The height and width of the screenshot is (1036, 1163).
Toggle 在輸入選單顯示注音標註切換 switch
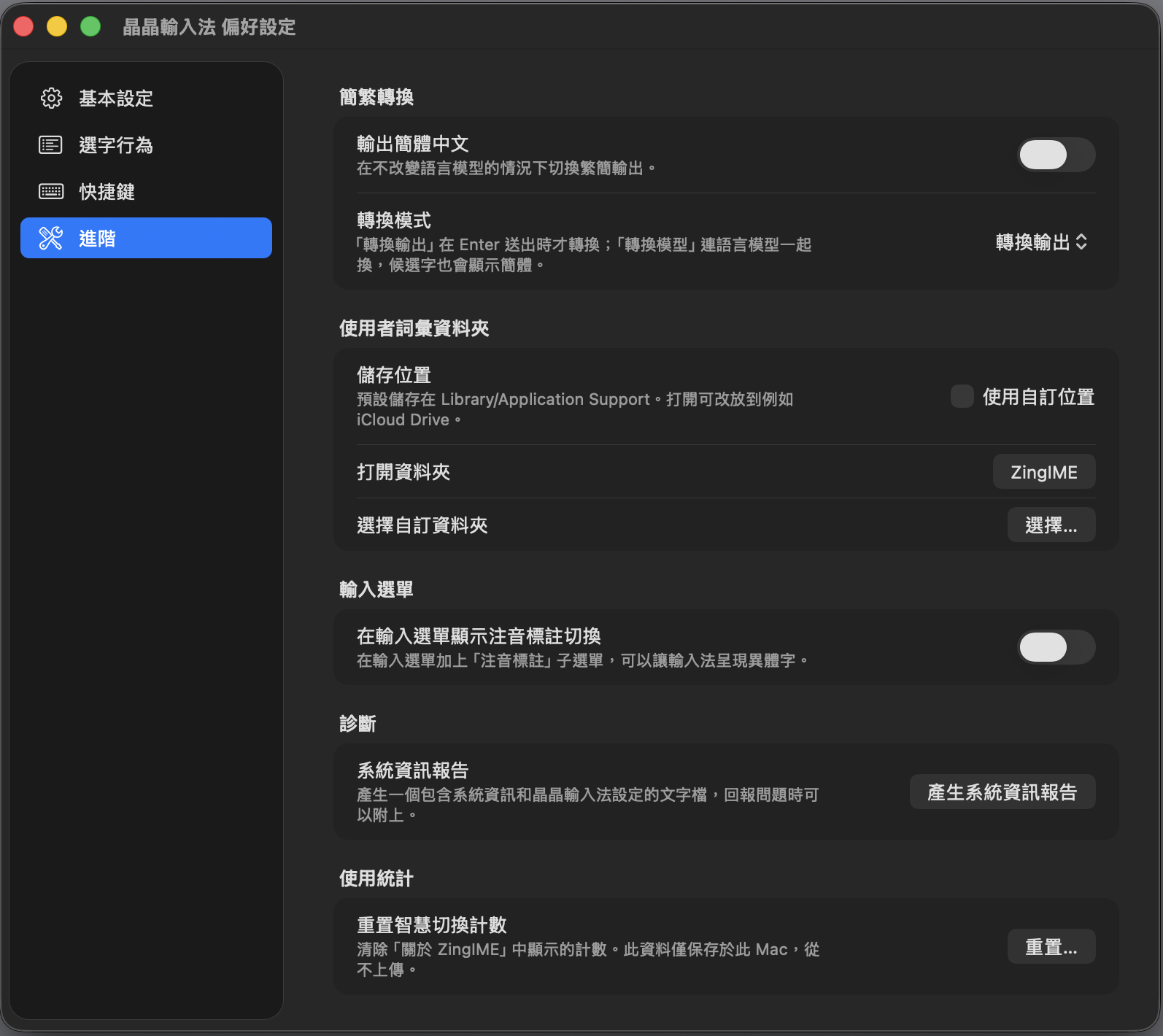coord(1056,647)
